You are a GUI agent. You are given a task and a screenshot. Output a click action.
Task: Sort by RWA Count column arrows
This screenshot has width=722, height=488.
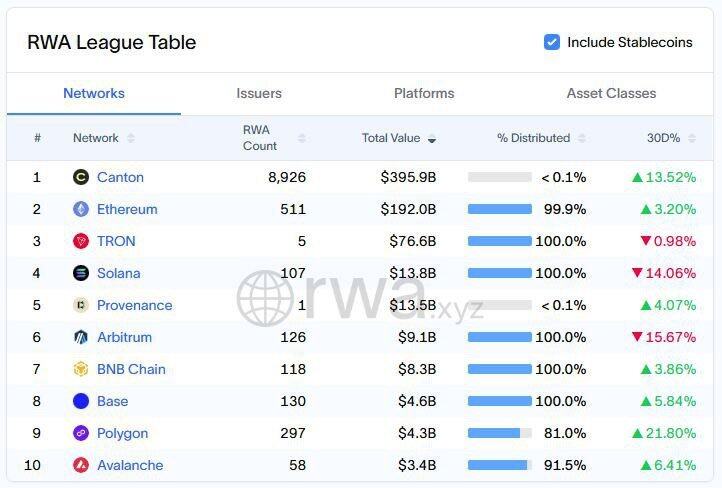point(302,138)
